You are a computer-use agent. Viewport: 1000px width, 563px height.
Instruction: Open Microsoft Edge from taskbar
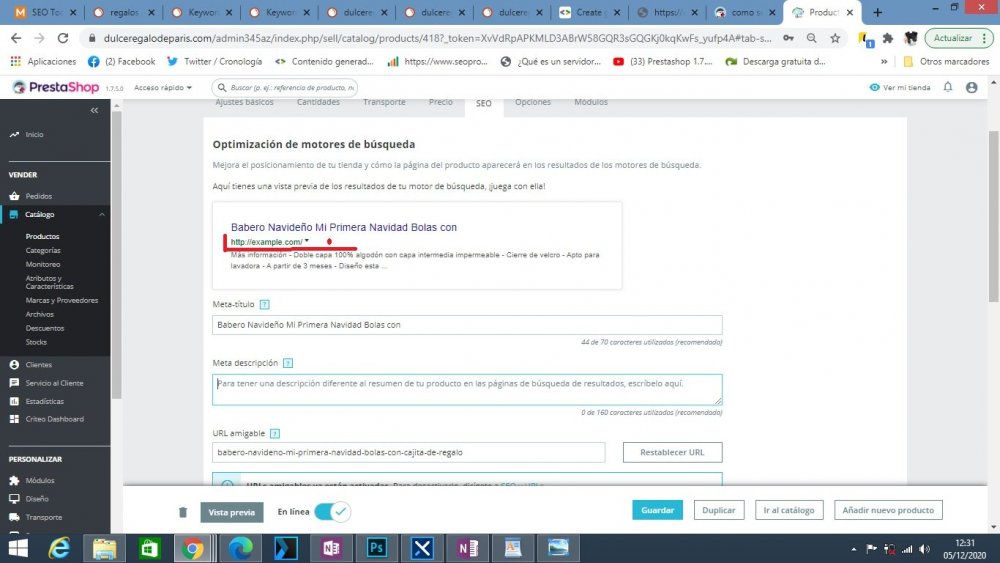click(240, 548)
